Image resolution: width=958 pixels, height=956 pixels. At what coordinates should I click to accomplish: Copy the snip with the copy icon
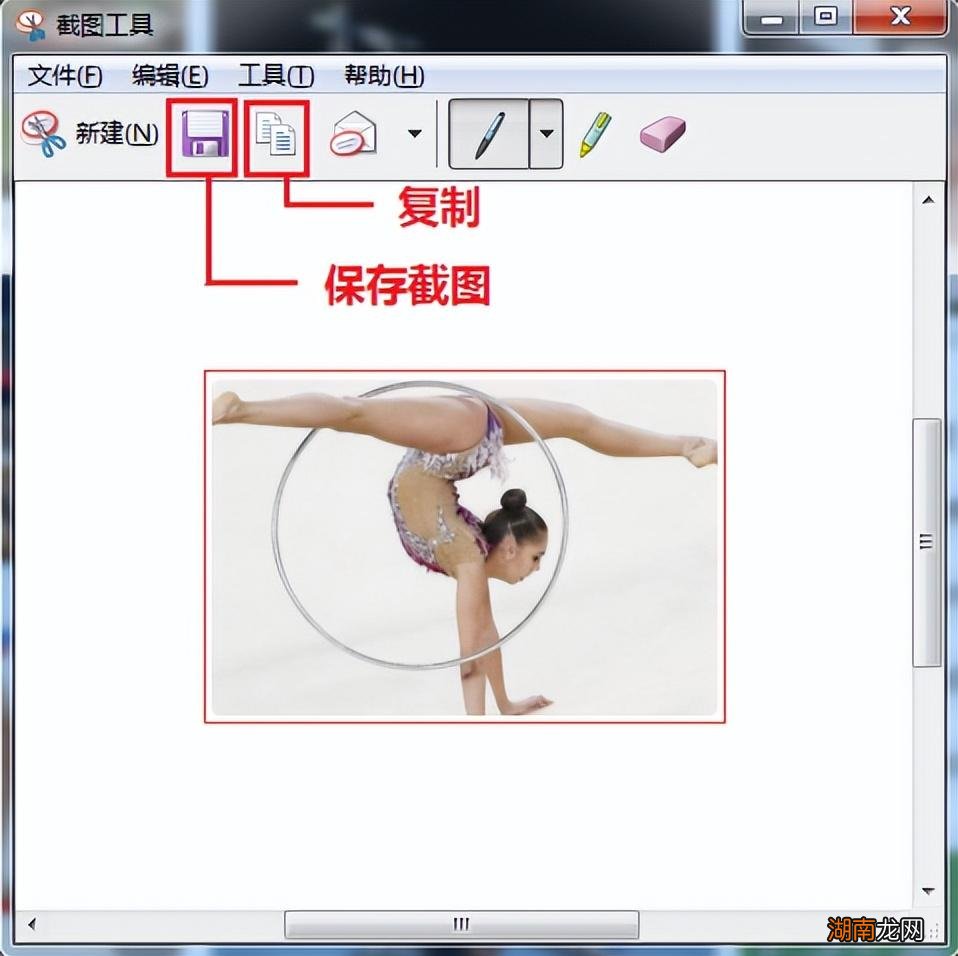pos(276,132)
